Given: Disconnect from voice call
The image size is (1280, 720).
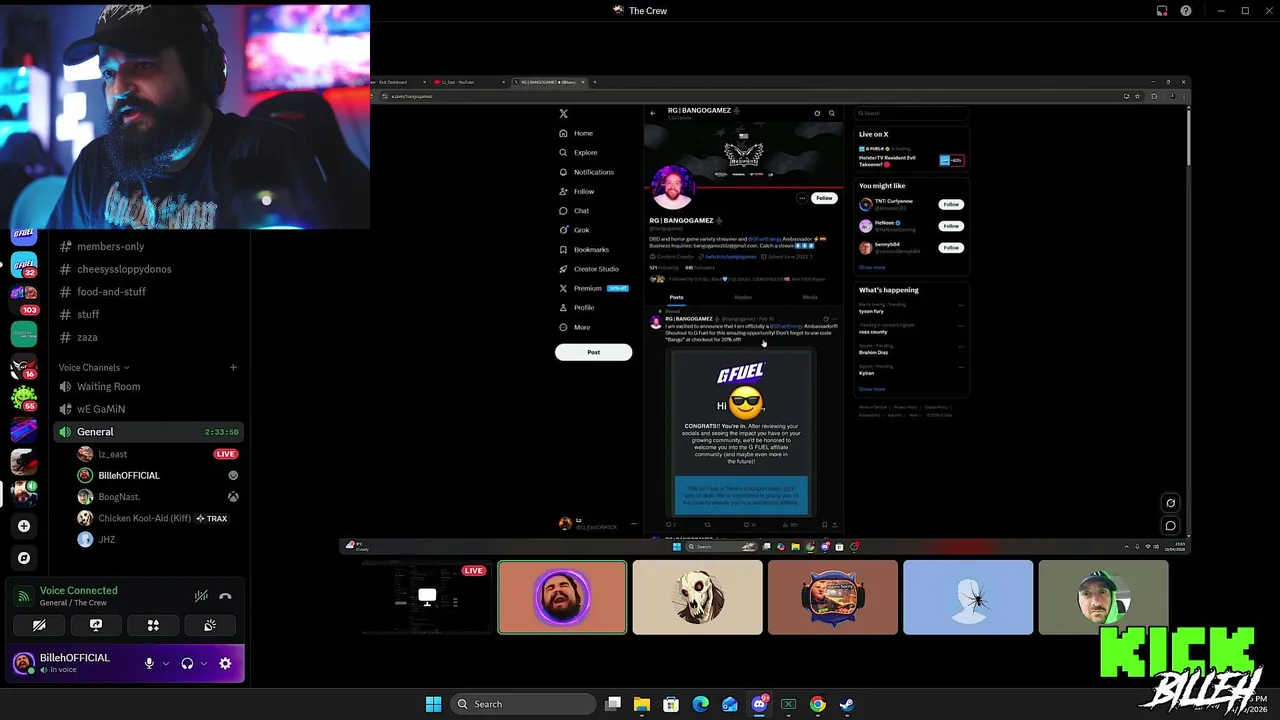Looking at the screenshot, I should tap(225, 596).
